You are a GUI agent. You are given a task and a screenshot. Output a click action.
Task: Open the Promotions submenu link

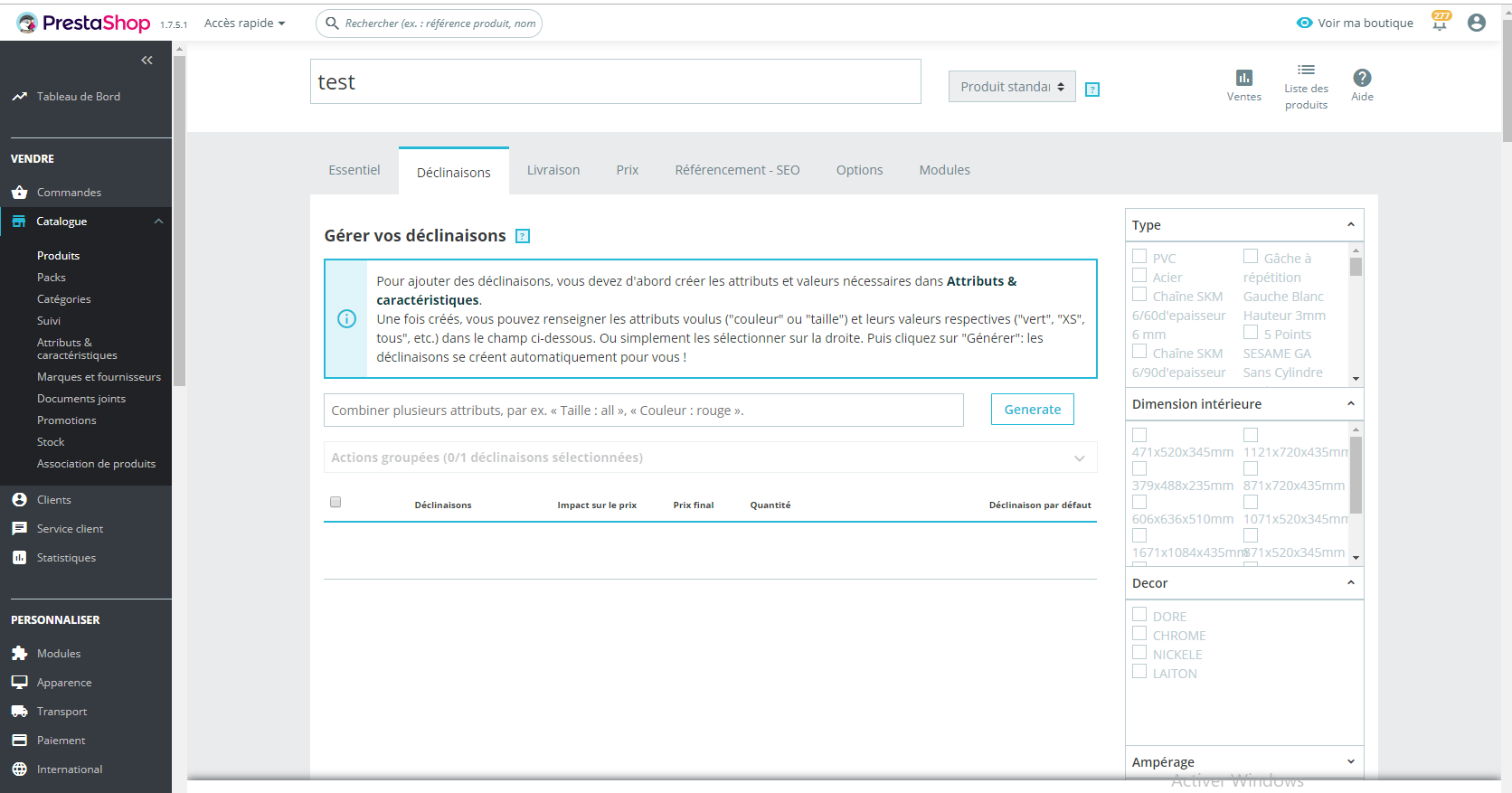click(67, 420)
